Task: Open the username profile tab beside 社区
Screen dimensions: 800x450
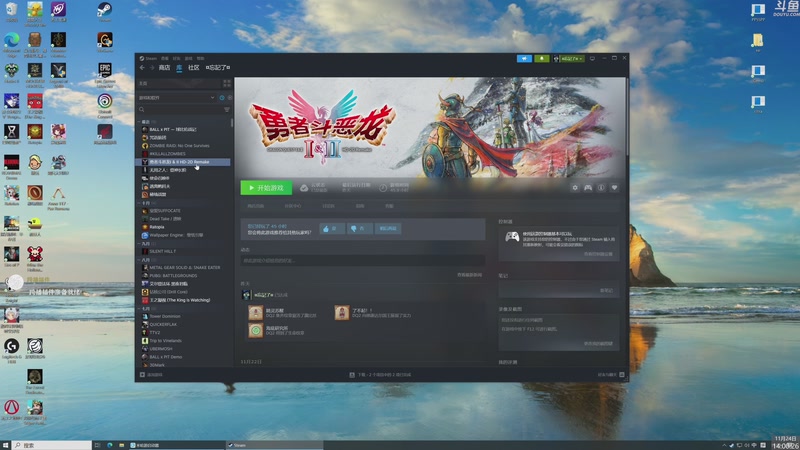Action: 218,67
